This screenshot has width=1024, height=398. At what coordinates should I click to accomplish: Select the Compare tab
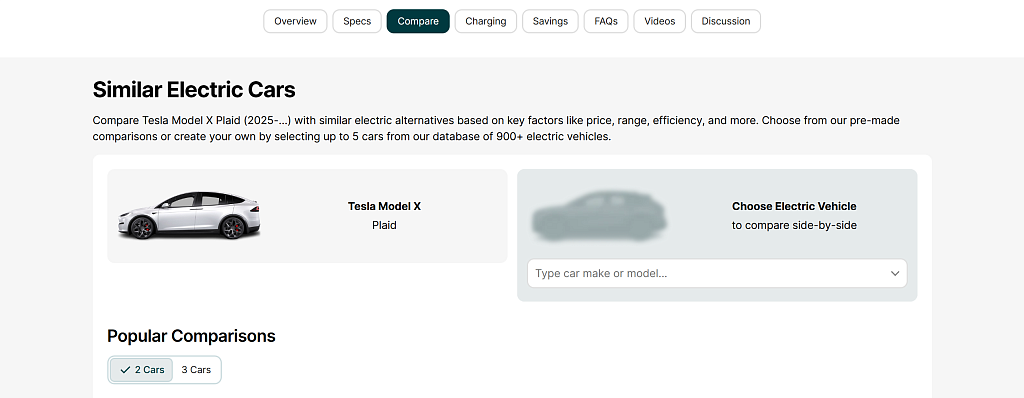tap(418, 21)
